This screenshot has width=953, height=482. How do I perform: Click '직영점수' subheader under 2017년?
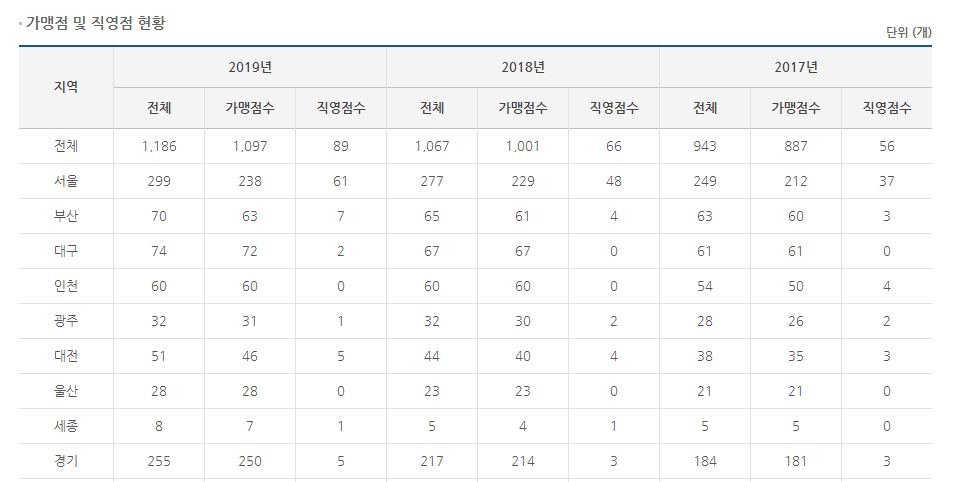tap(887, 108)
